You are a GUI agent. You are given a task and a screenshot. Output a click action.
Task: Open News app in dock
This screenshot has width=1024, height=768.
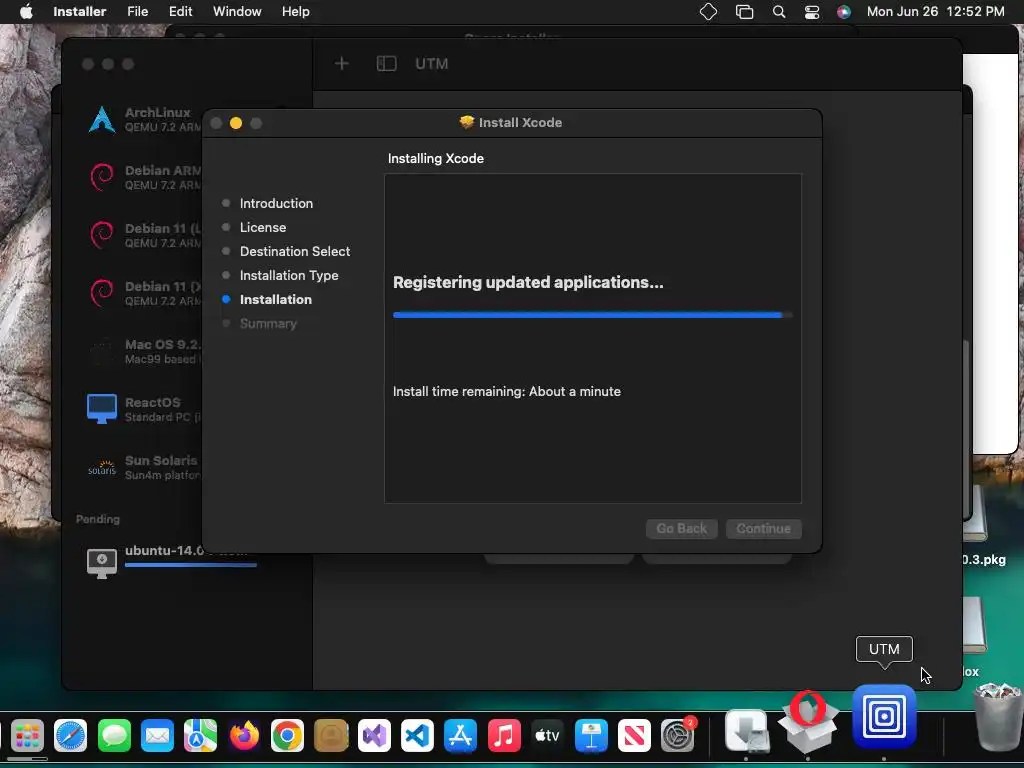tap(634, 736)
